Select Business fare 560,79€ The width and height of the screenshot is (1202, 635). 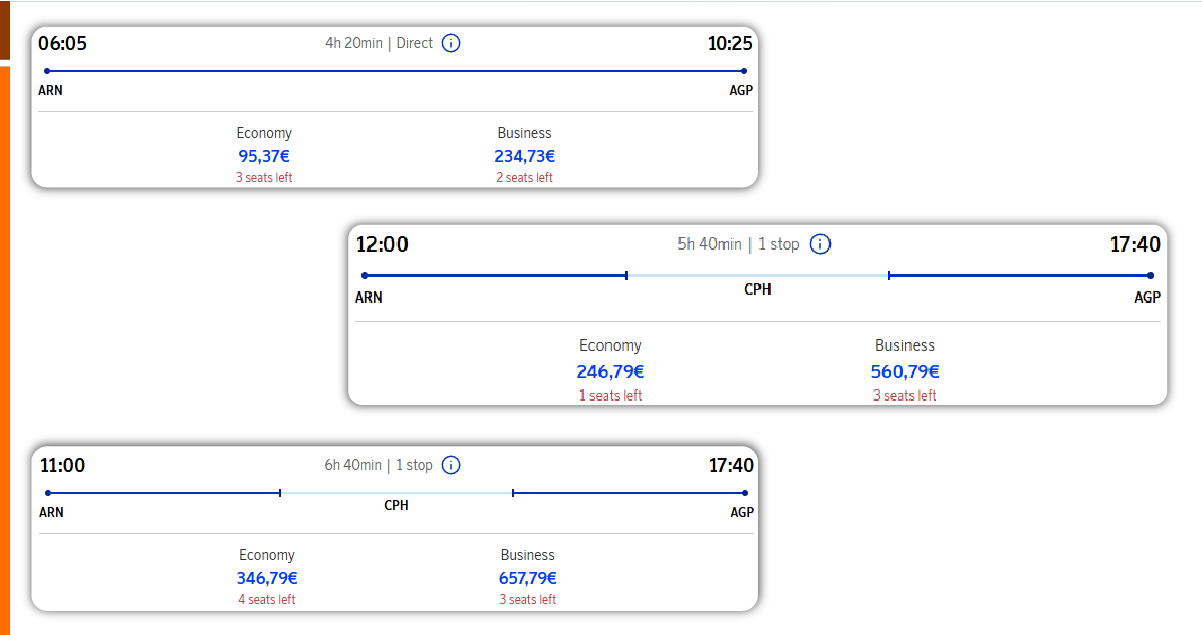[x=905, y=371]
